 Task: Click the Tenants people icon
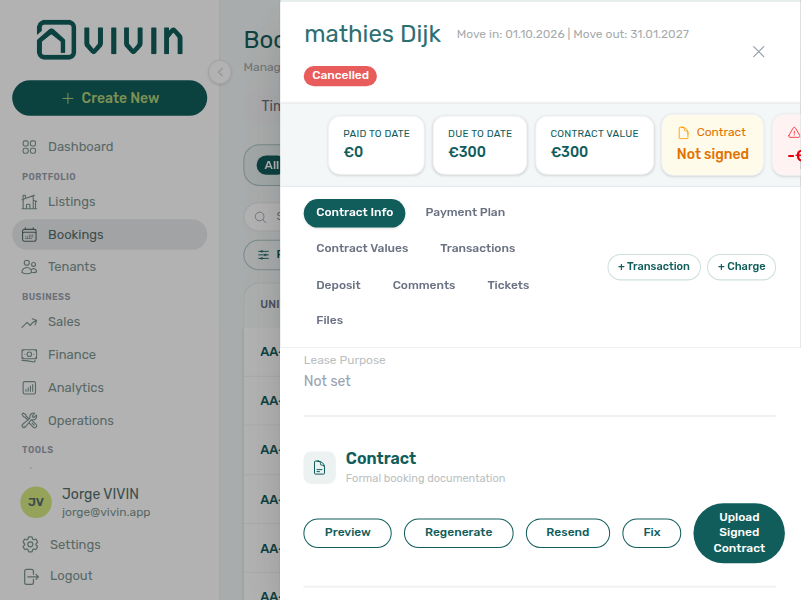point(29,267)
